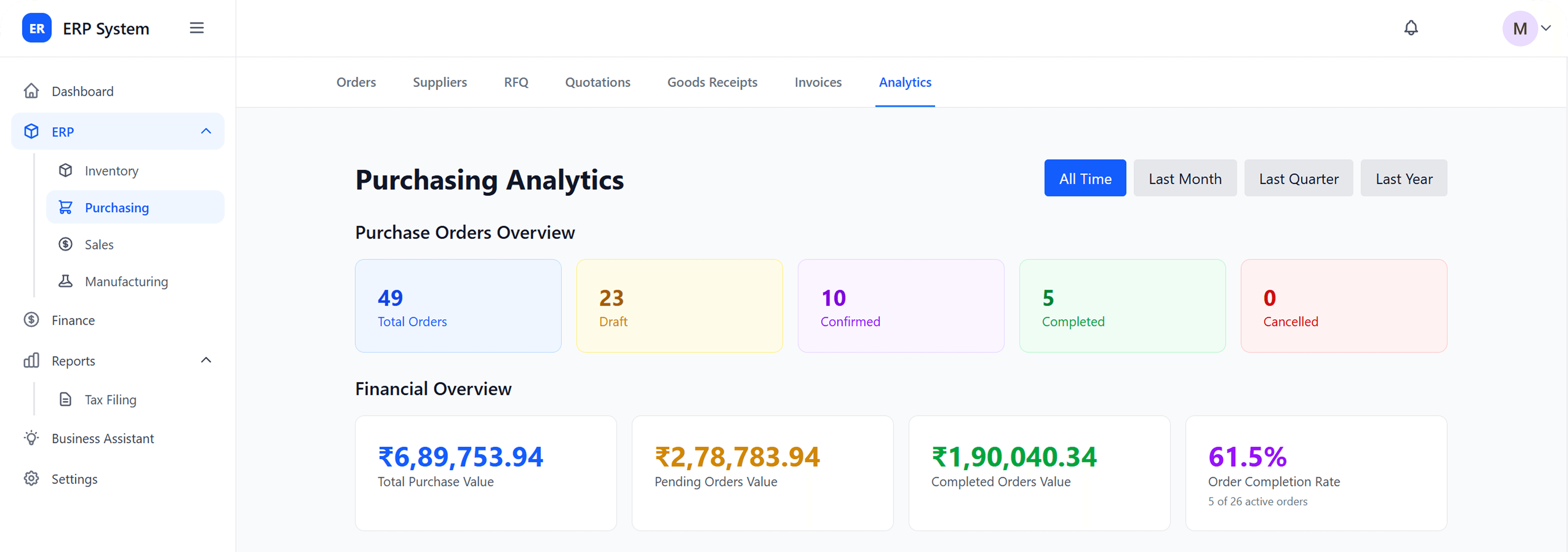Click the Business Assistant lightbulb icon
The width and height of the screenshot is (1568, 552).
[x=32, y=438]
